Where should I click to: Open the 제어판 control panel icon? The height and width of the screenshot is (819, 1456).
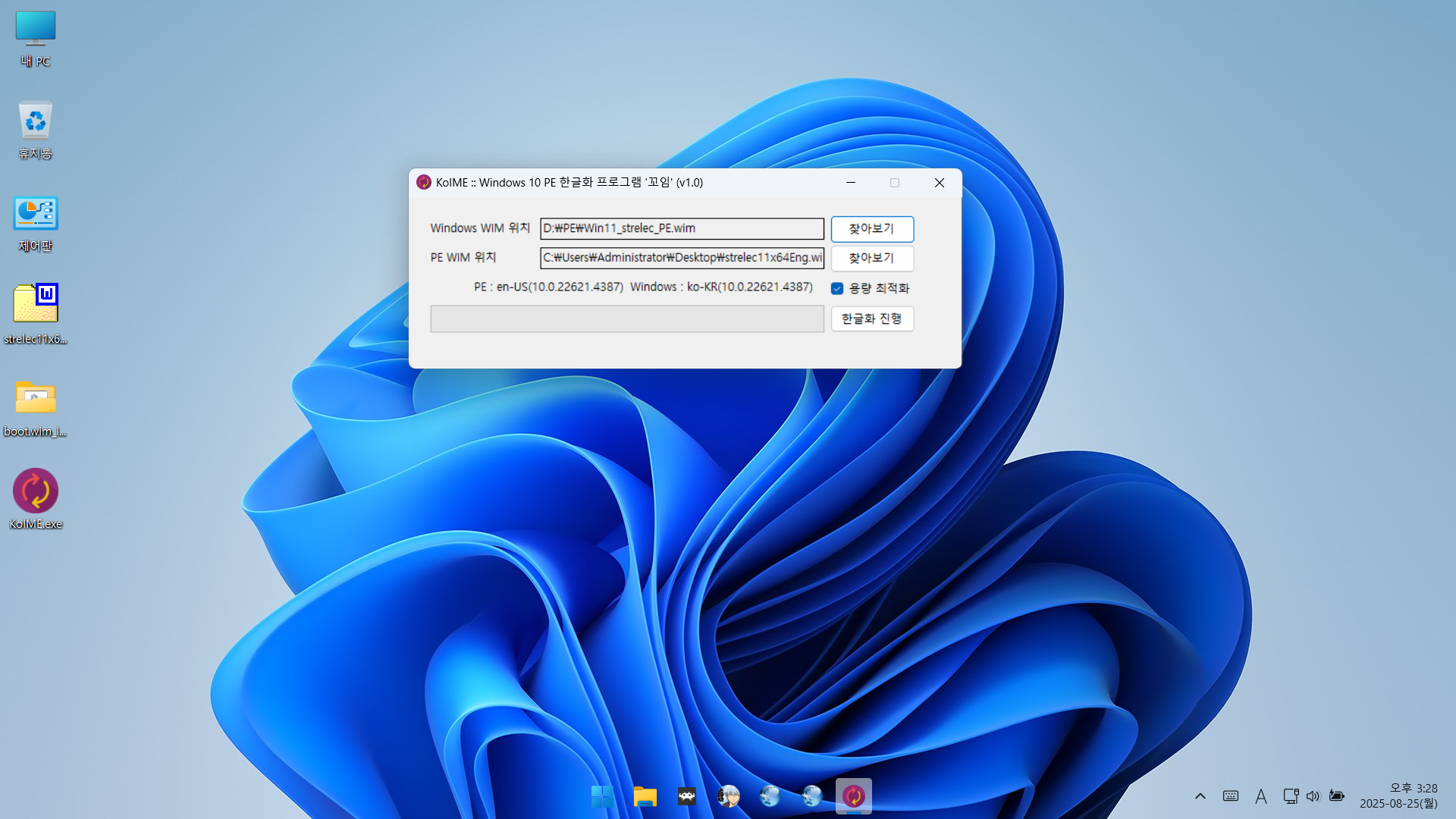click(x=35, y=215)
